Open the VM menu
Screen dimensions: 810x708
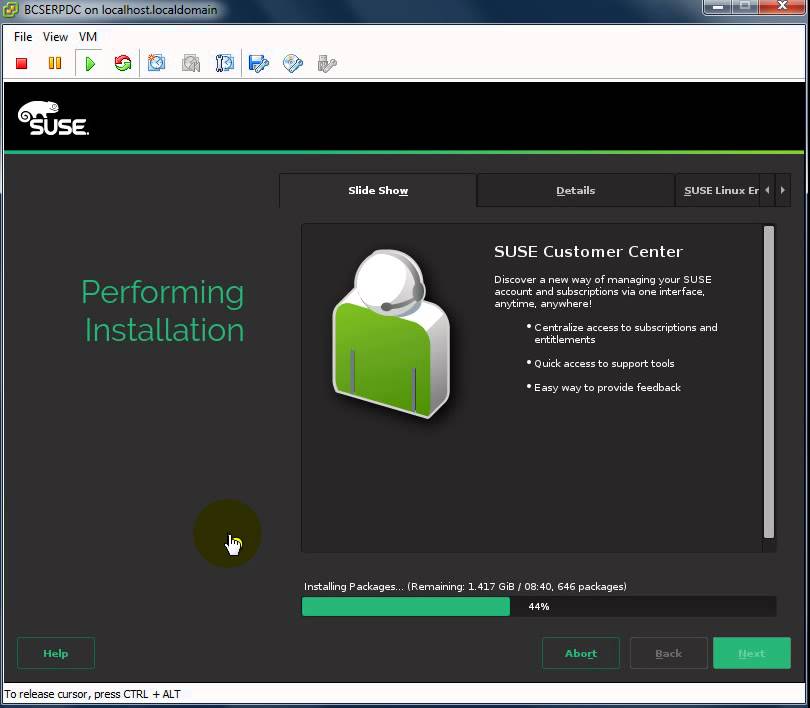[x=88, y=37]
